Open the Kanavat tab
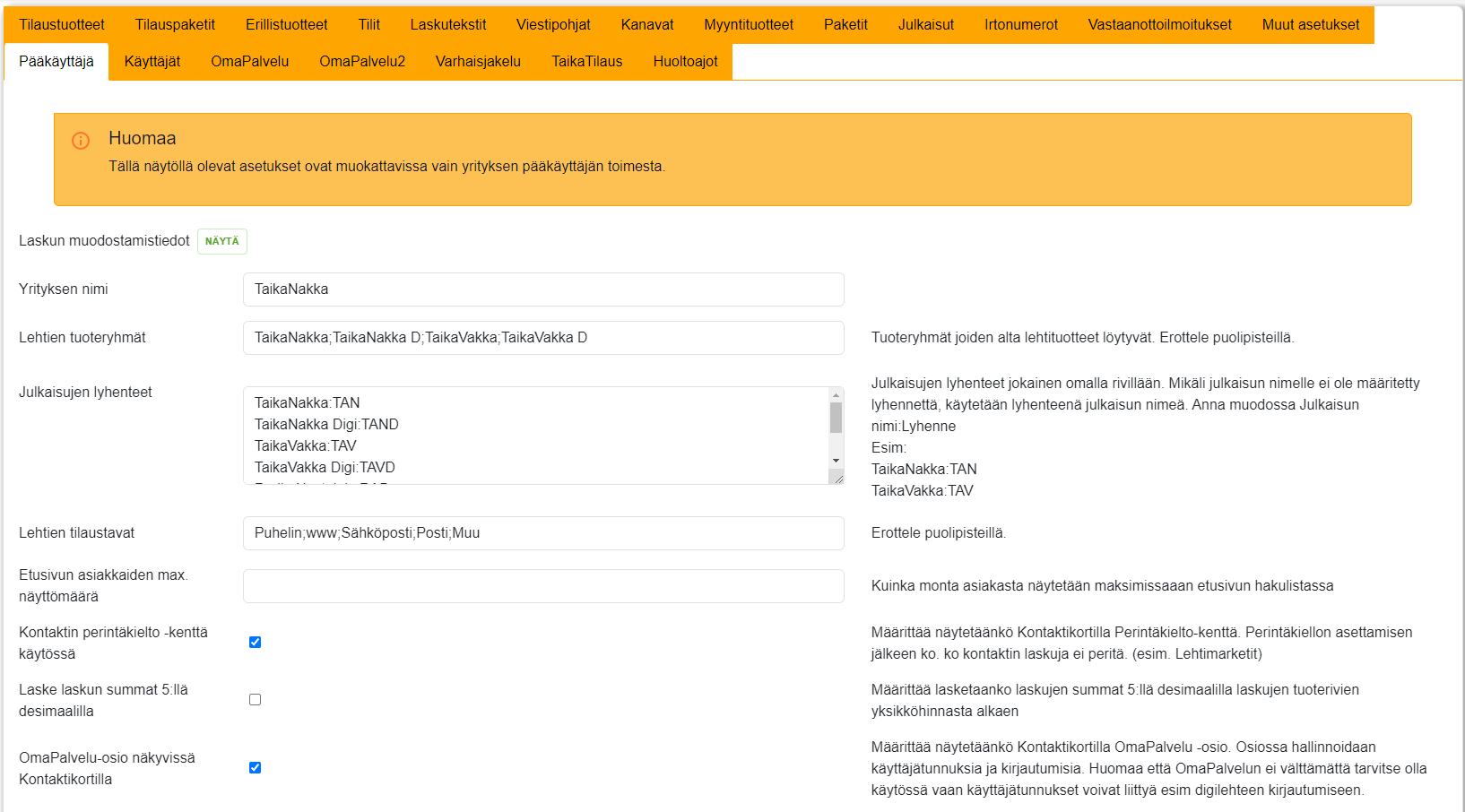1465x812 pixels. 647,25
